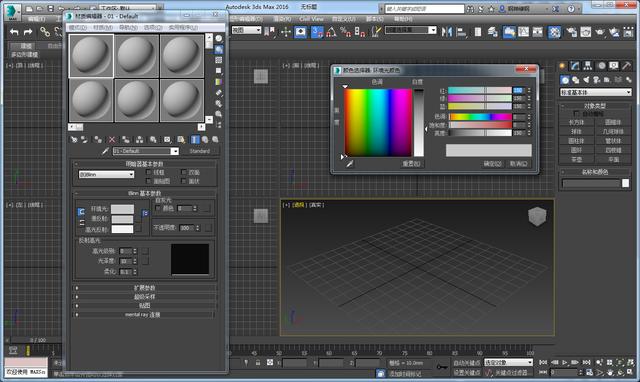
Task: Pick material from object eyedropper
Action: (105, 151)
